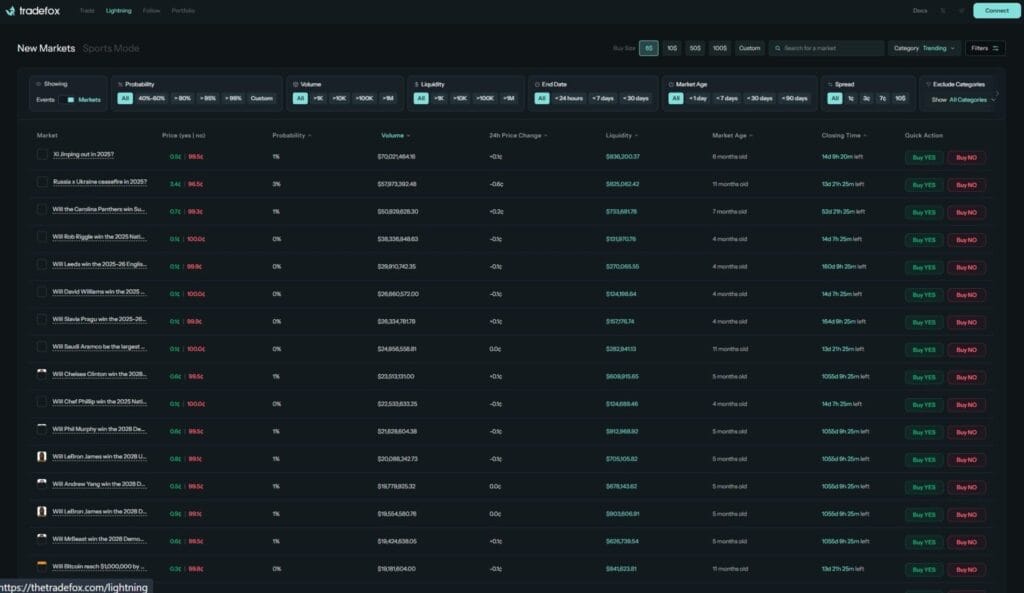Select the 10$ buy size option
The image size is (1024, 593).
point(672,48)
